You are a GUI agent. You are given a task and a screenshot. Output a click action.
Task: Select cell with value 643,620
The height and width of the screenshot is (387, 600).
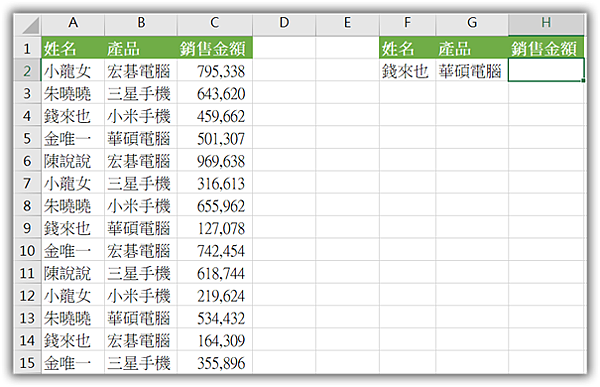215,93
